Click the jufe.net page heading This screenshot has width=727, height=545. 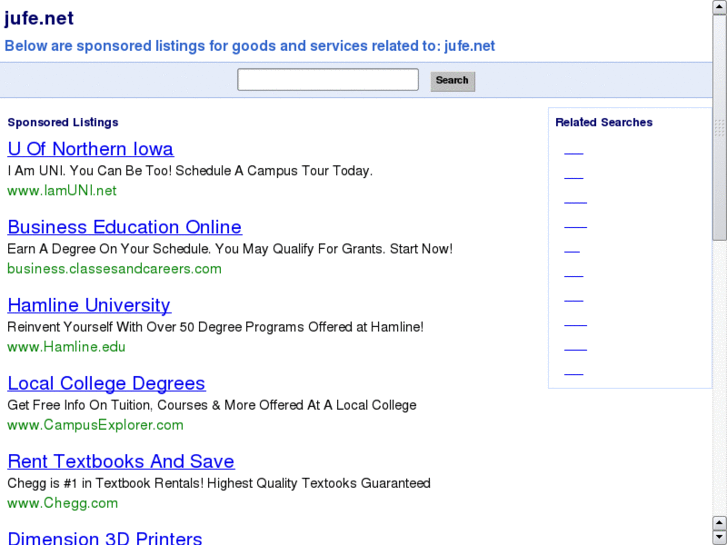coord(39,19)
